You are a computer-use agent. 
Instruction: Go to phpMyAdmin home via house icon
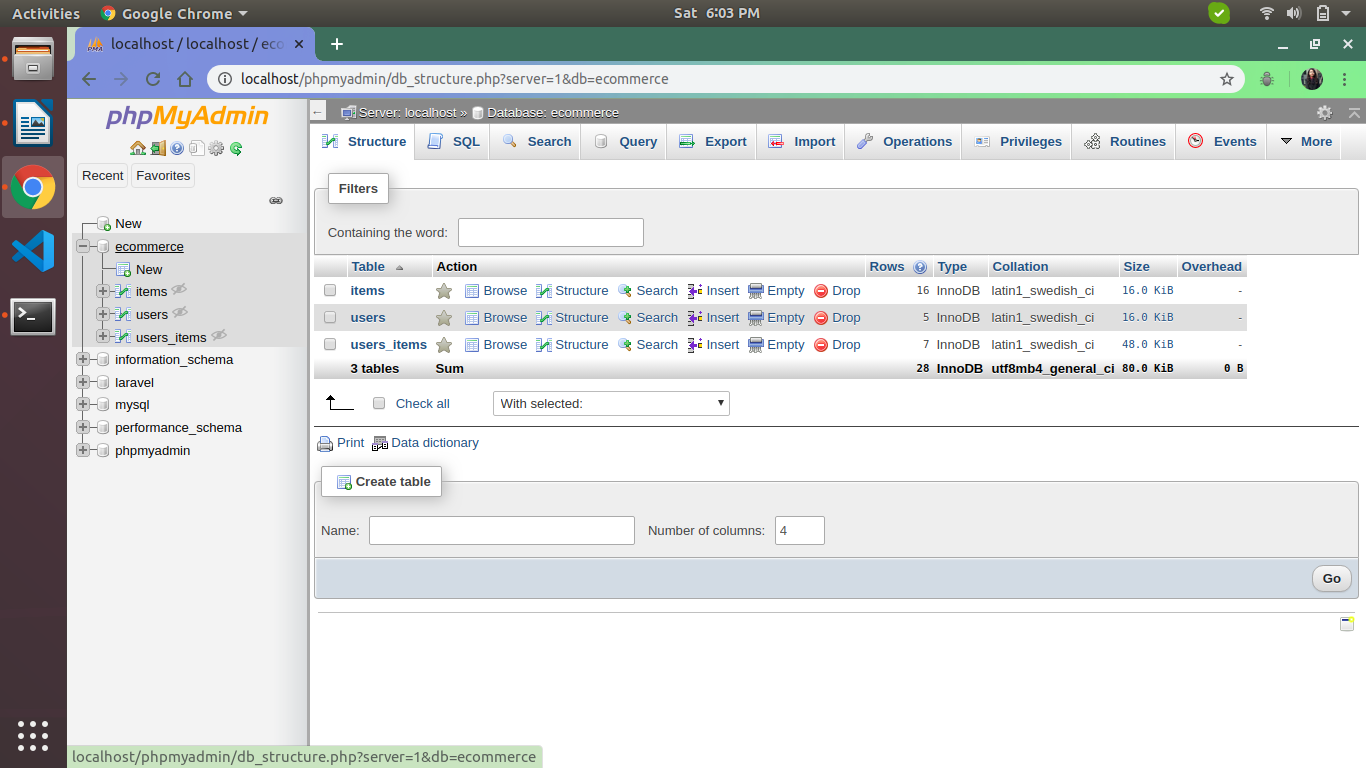point(138,149)
